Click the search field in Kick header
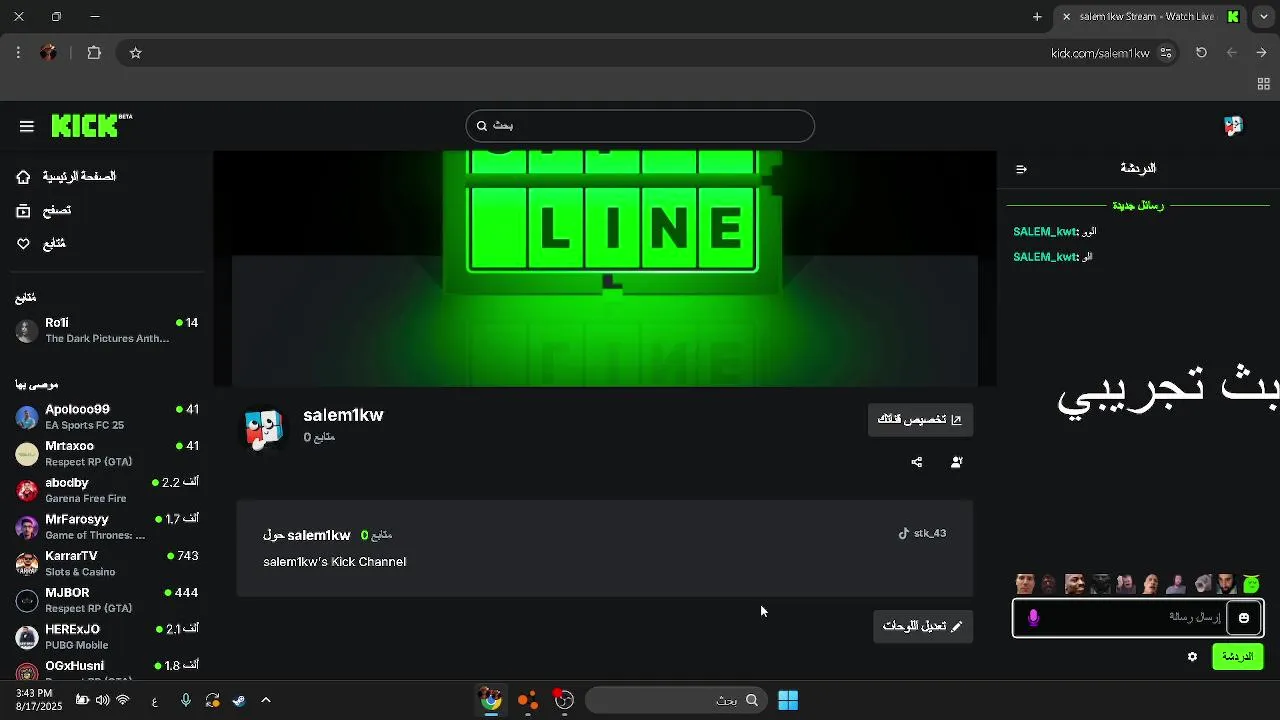The image size is (1280, 720). [x=640, y=126]
